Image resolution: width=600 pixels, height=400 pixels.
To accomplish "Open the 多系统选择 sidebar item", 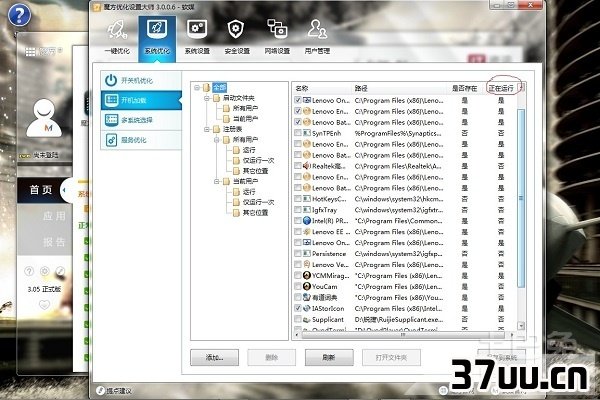I will pos(141,120).
